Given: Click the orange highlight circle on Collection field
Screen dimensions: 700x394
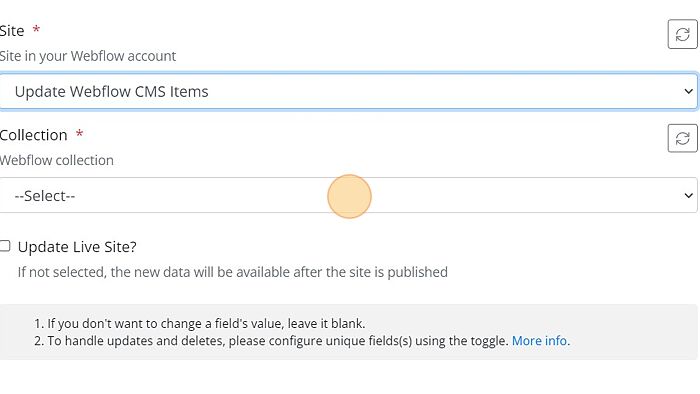Looking at the screenshot, I should coord(349,196).
